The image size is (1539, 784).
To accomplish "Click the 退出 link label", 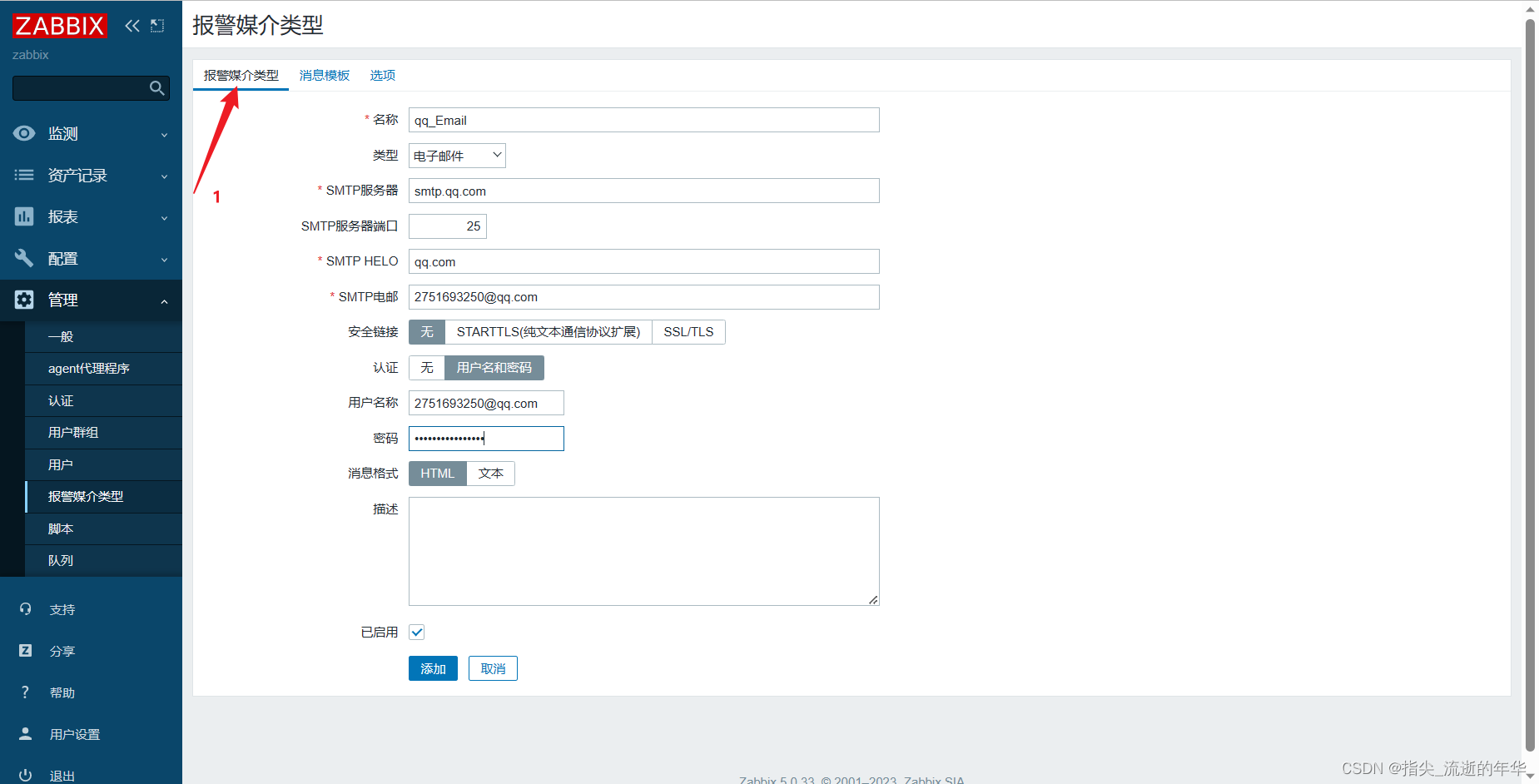I will click(x=62, y=776).
